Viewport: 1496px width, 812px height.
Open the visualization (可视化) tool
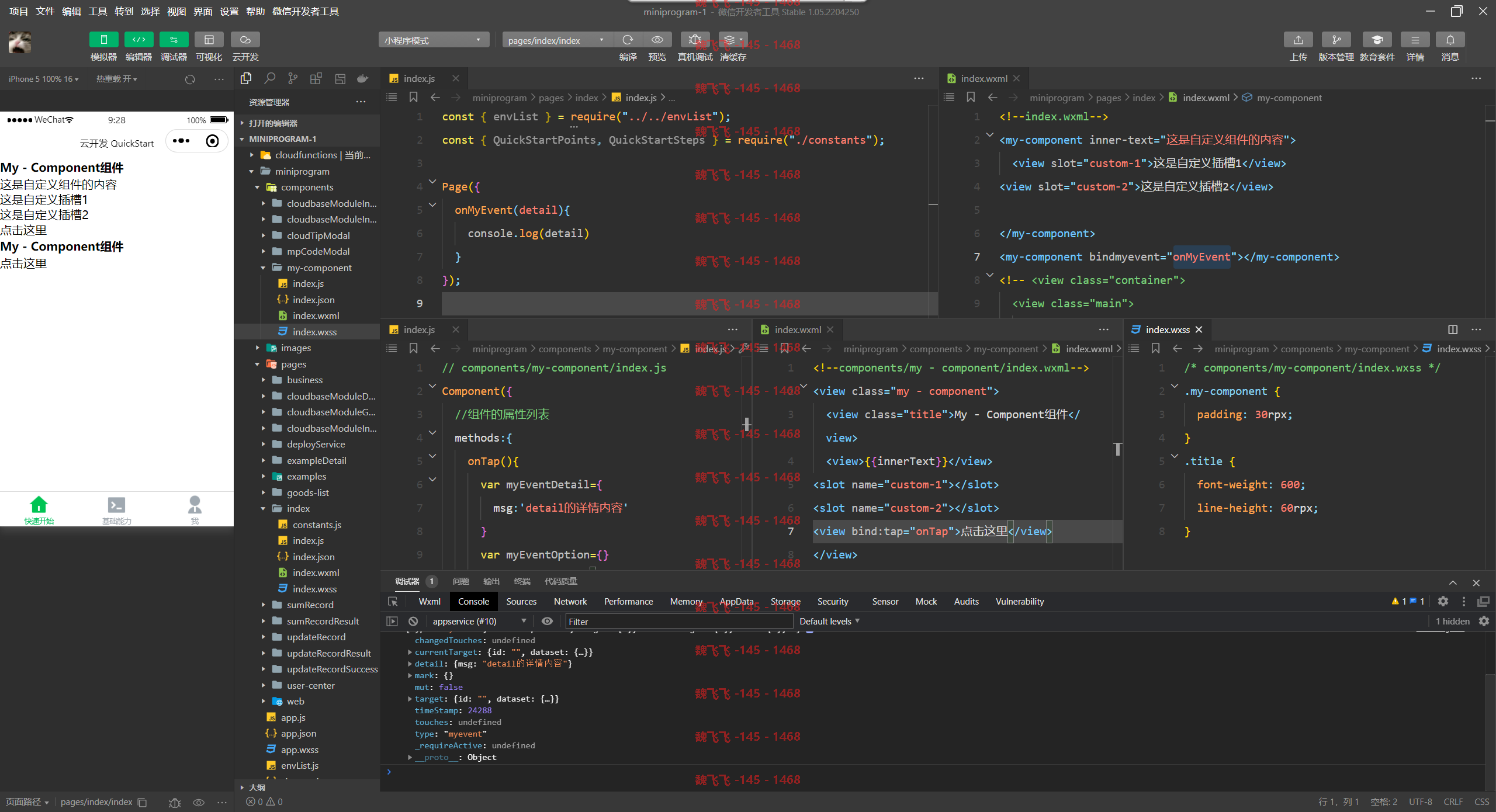pyautogui.click(x=209, y=40)
